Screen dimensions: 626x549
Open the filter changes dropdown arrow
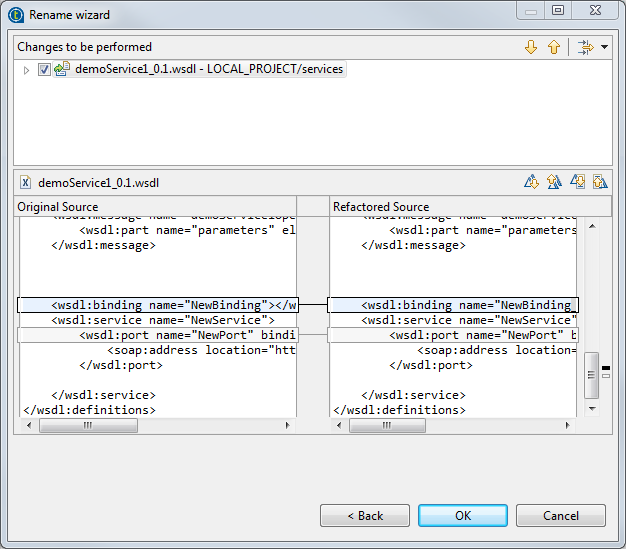(604, 47)
